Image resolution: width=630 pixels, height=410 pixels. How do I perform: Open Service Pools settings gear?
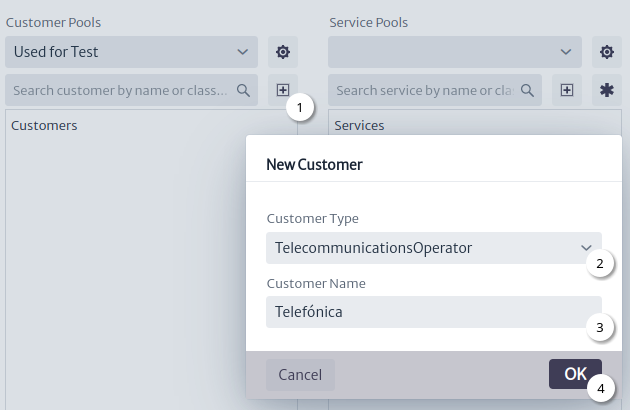(607, 52)
